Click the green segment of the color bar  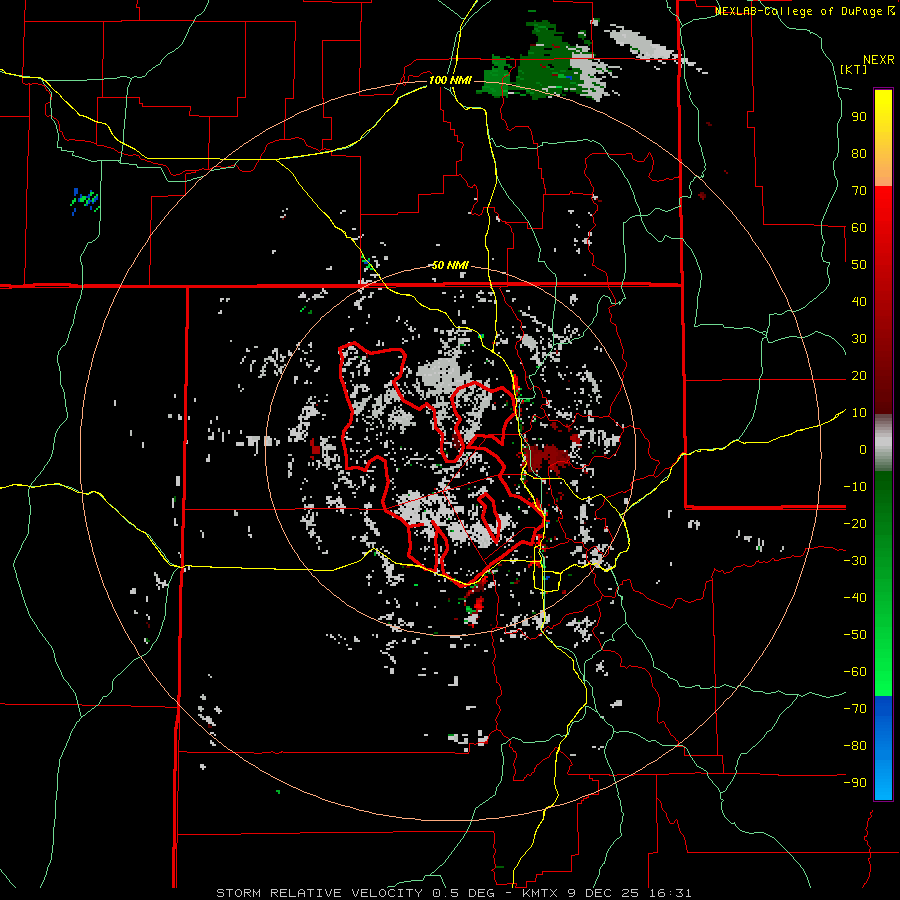point(883,584)
